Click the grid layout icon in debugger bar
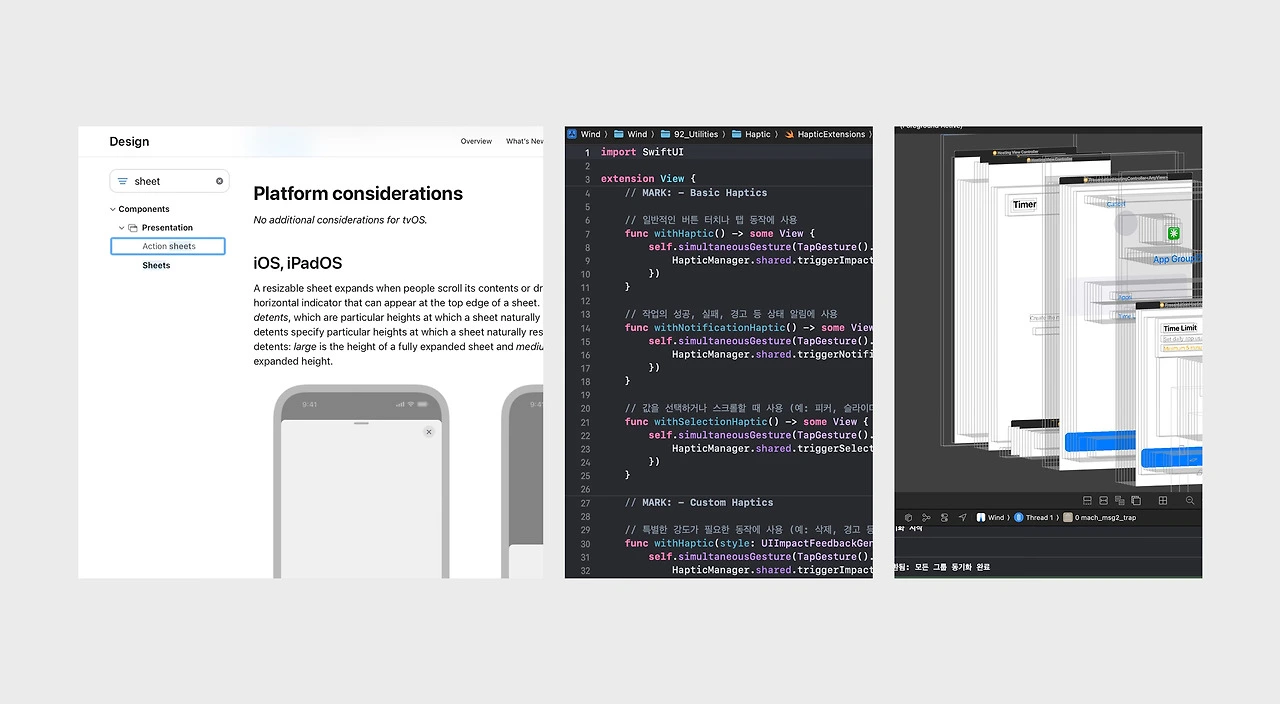The image size is (1280, 704). click(x=1163, y=500)
